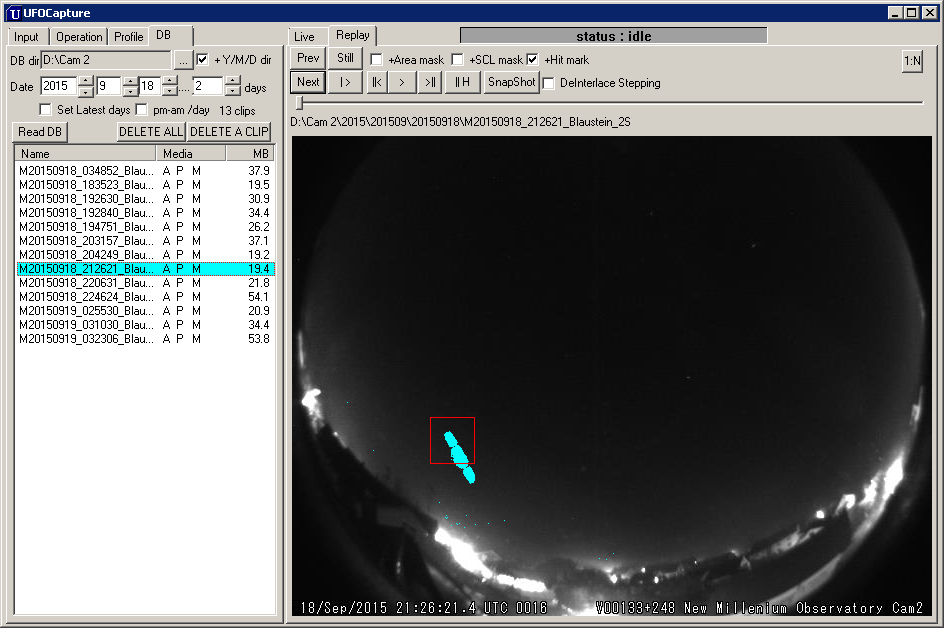The image size is (944, 628).
Task: Click the play arrow button
Action: coord(402,82)
